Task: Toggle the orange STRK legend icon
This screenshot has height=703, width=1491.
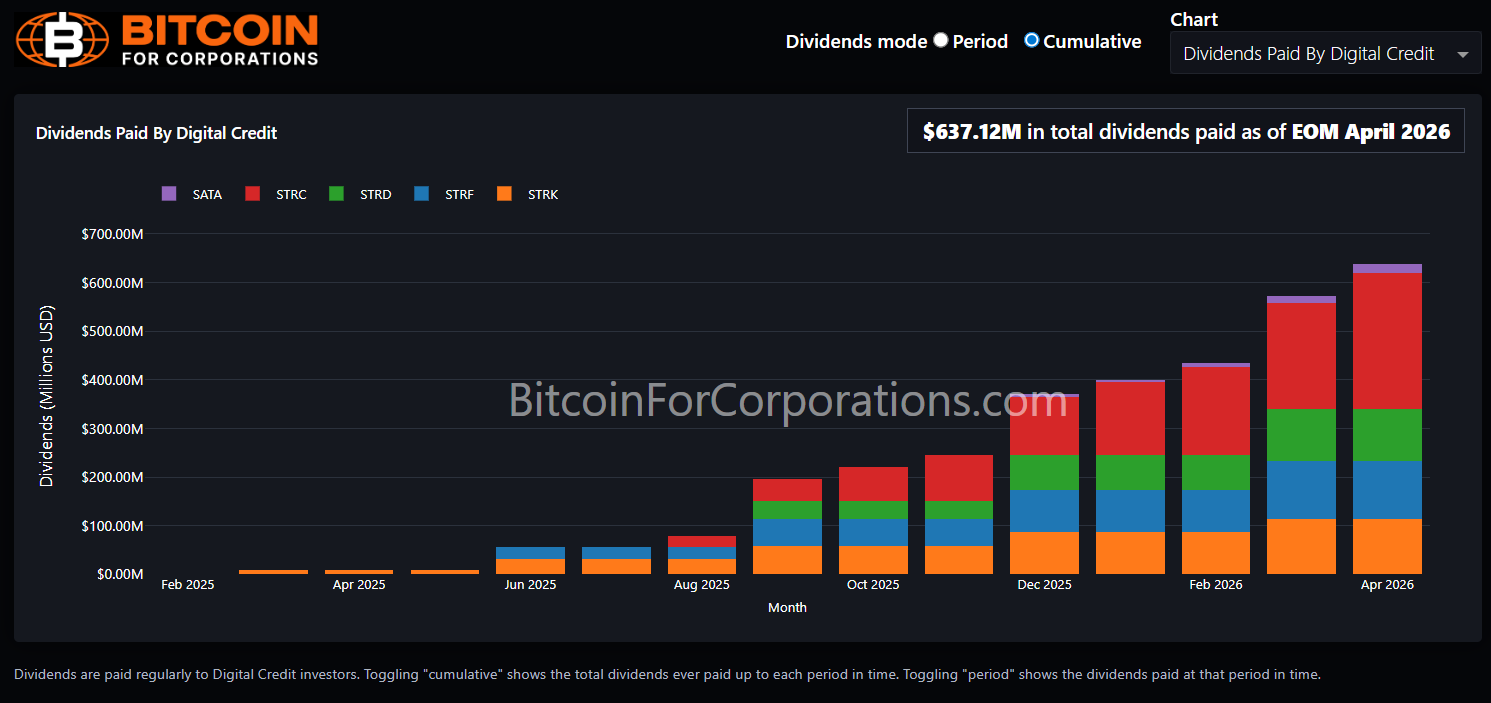Action: click(505, 194)
